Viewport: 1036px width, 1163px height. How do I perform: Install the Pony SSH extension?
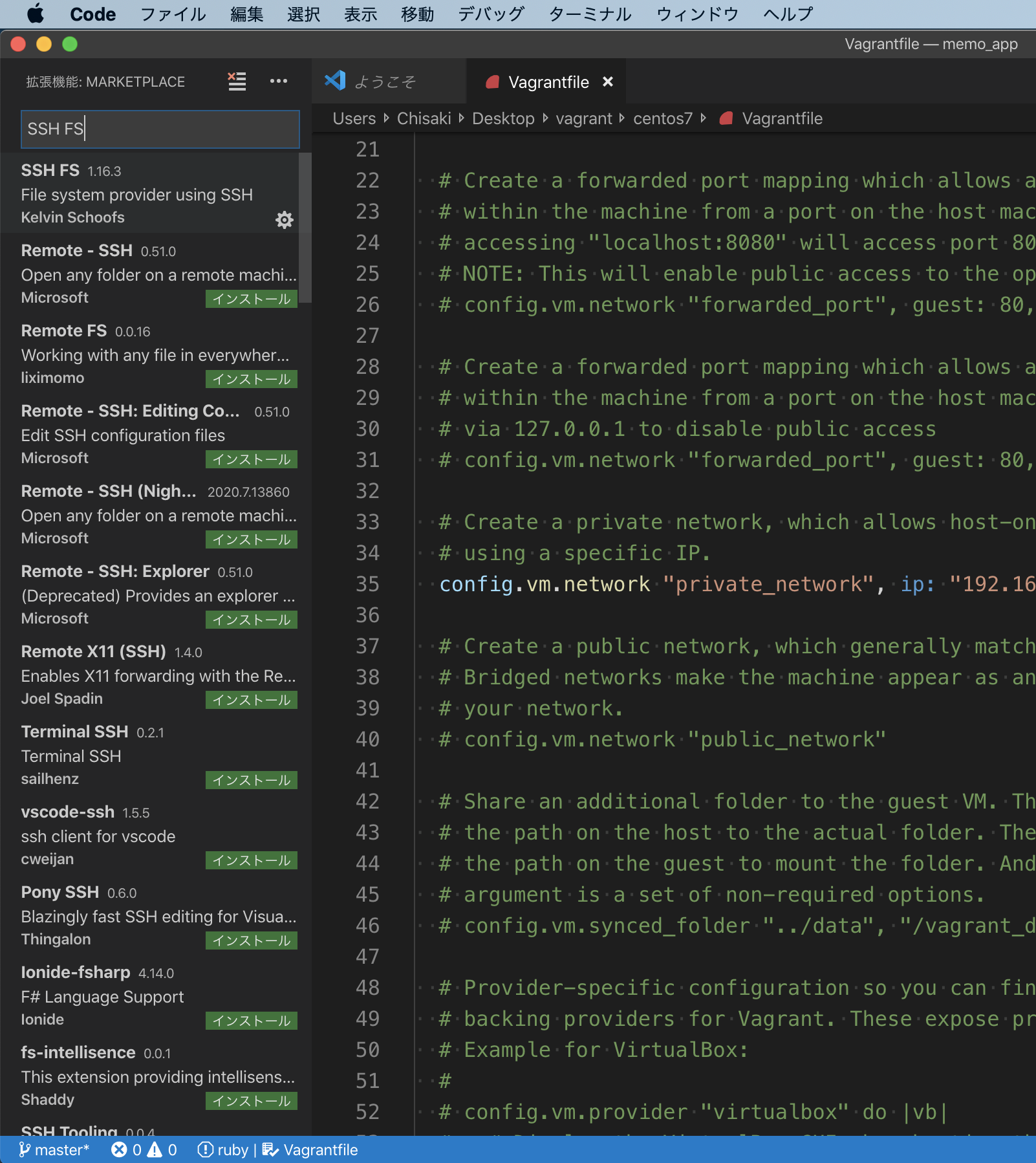click(x=251, y=940)
